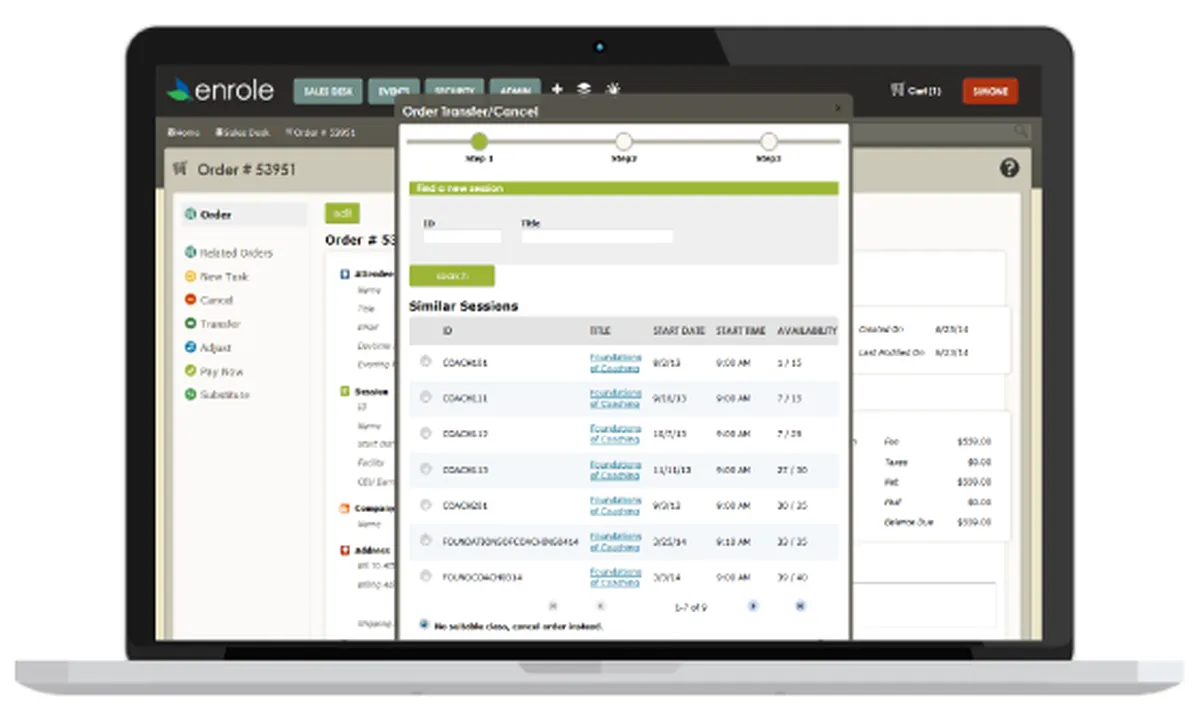
Task: Click the Related Orders sidebar item
Action: (228, 253)
